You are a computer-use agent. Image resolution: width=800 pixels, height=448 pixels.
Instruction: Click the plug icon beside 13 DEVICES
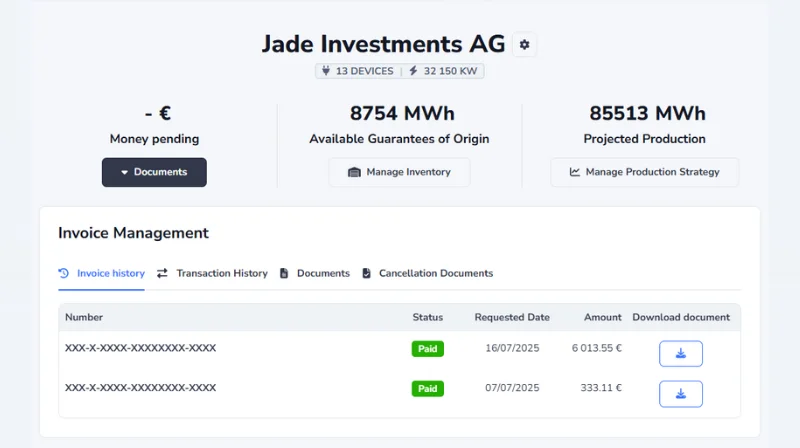point(326,71)
